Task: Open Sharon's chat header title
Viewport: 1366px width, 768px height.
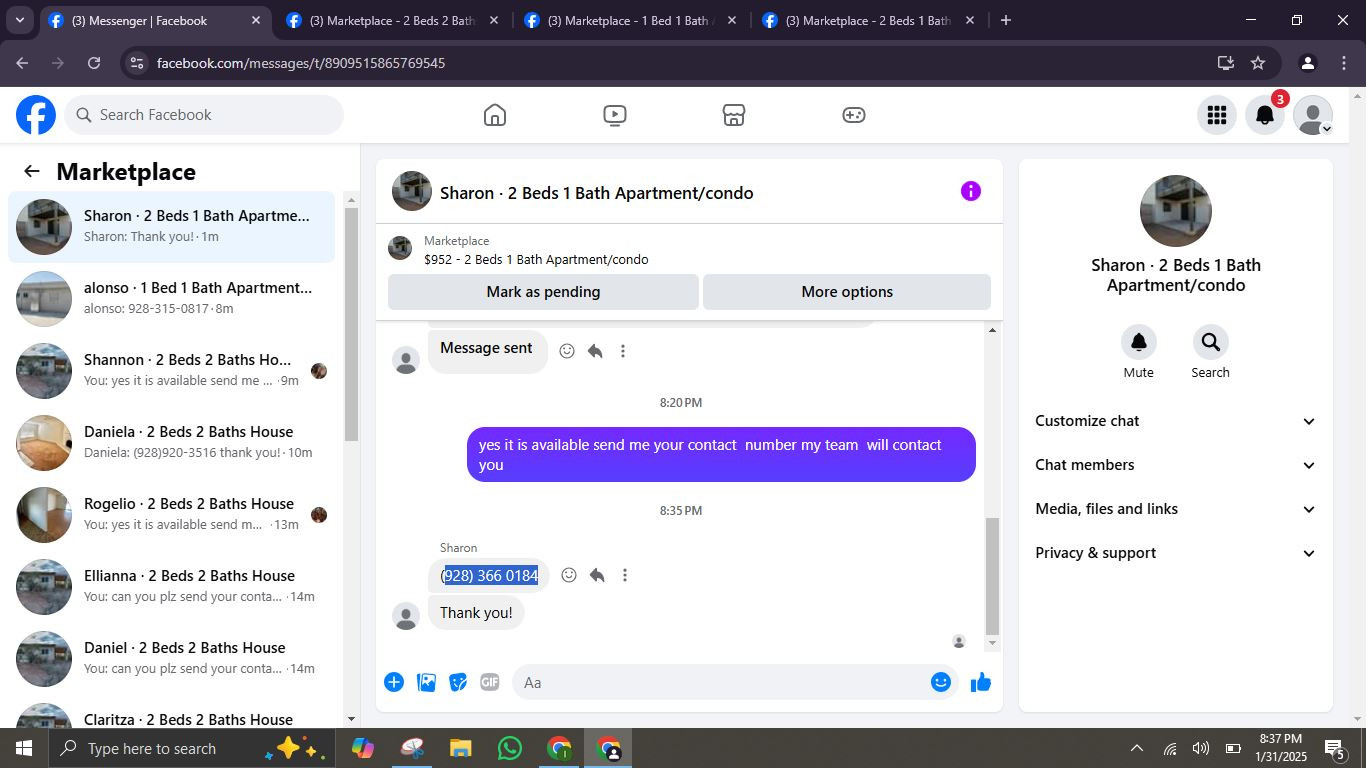Action: click(x=596, y=193)
